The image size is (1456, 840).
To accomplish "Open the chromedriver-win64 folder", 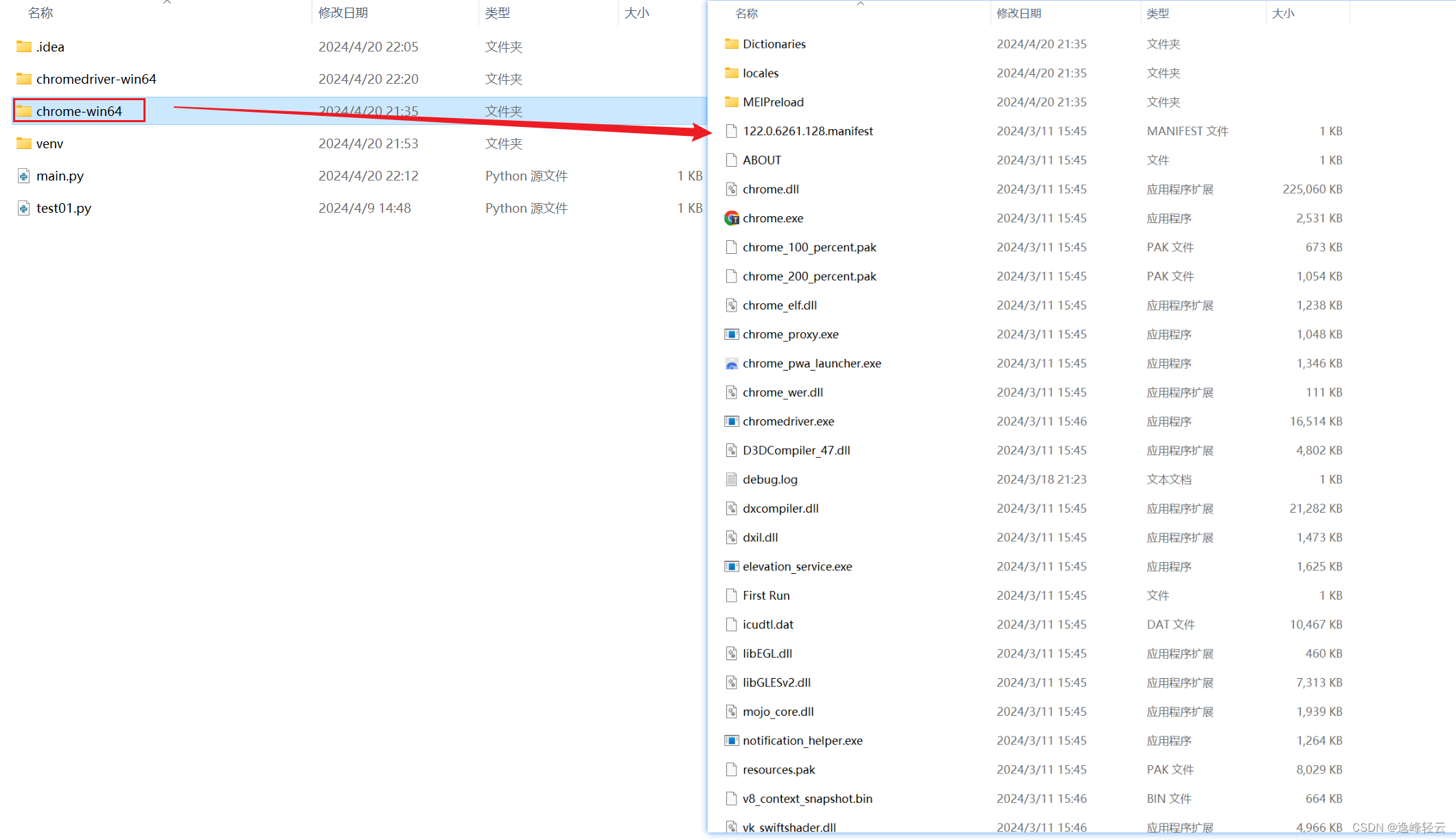I will tap(97, 78).
